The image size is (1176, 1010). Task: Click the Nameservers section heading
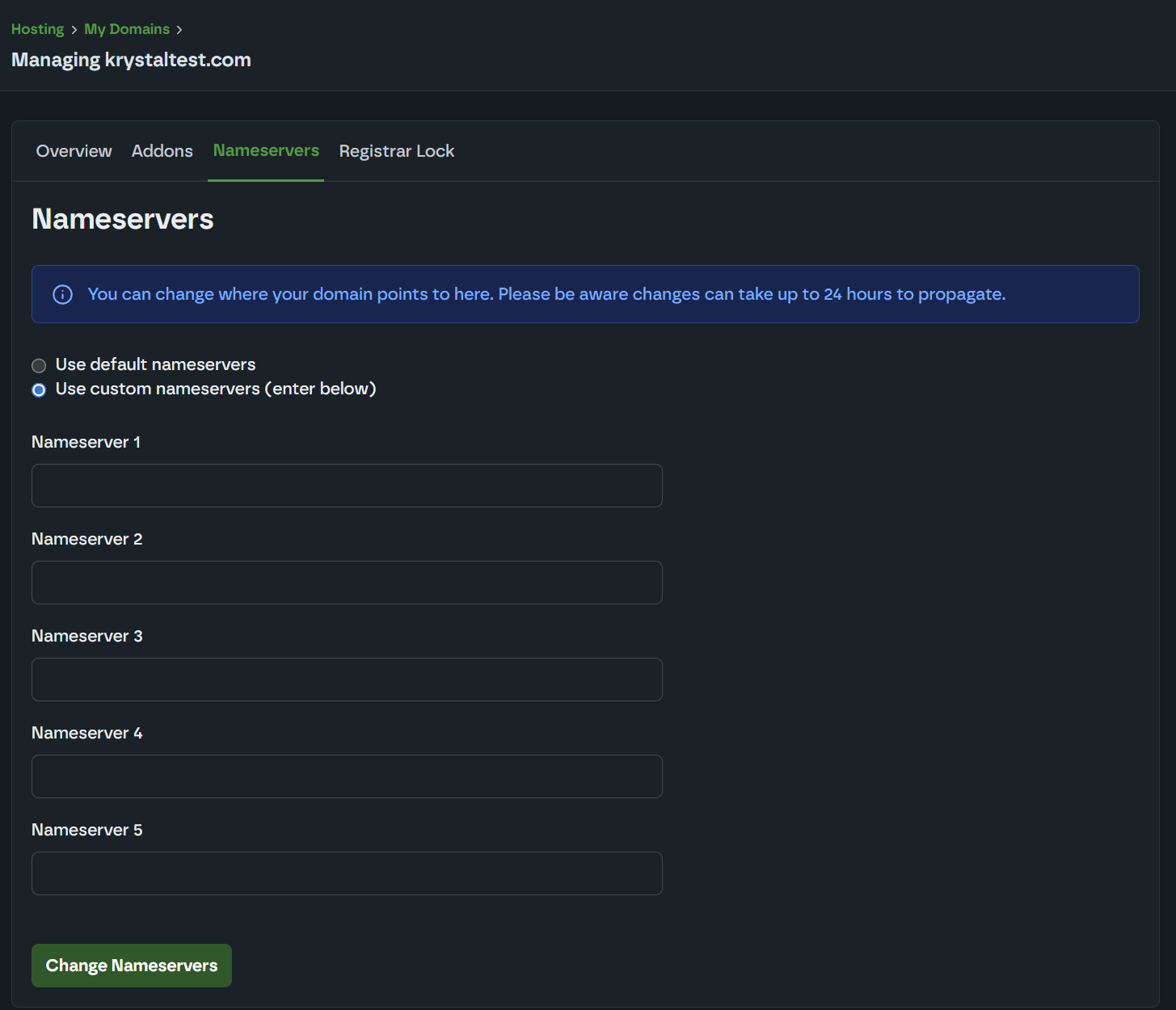(123, 219)
